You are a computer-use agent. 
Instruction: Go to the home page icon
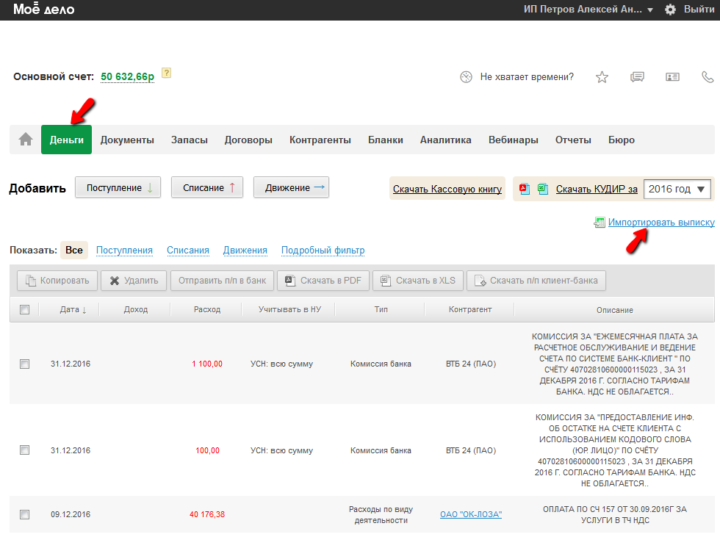(25, 140)
